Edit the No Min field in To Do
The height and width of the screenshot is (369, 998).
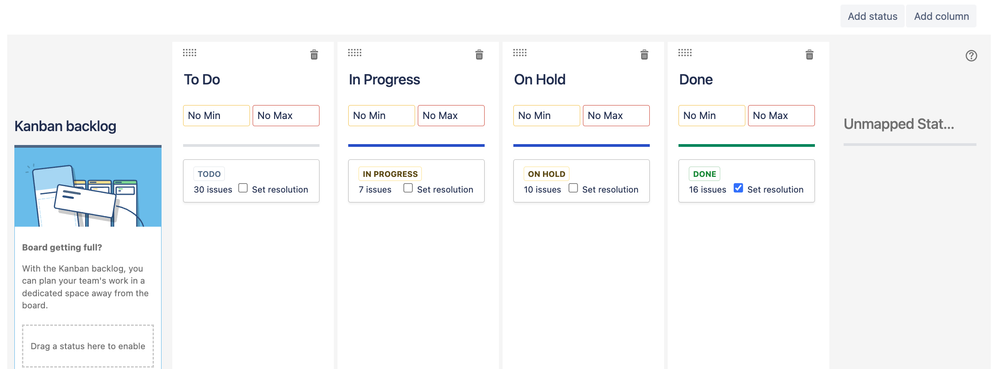point(217,116)
